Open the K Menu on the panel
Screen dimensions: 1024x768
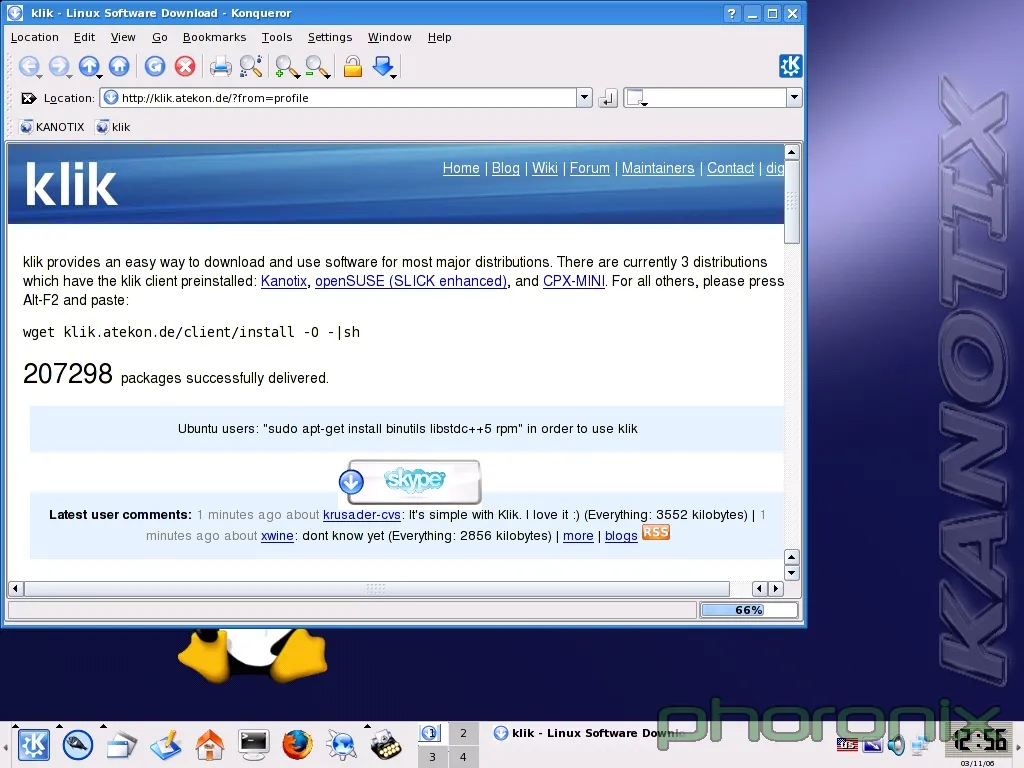[x=33, y=744]
